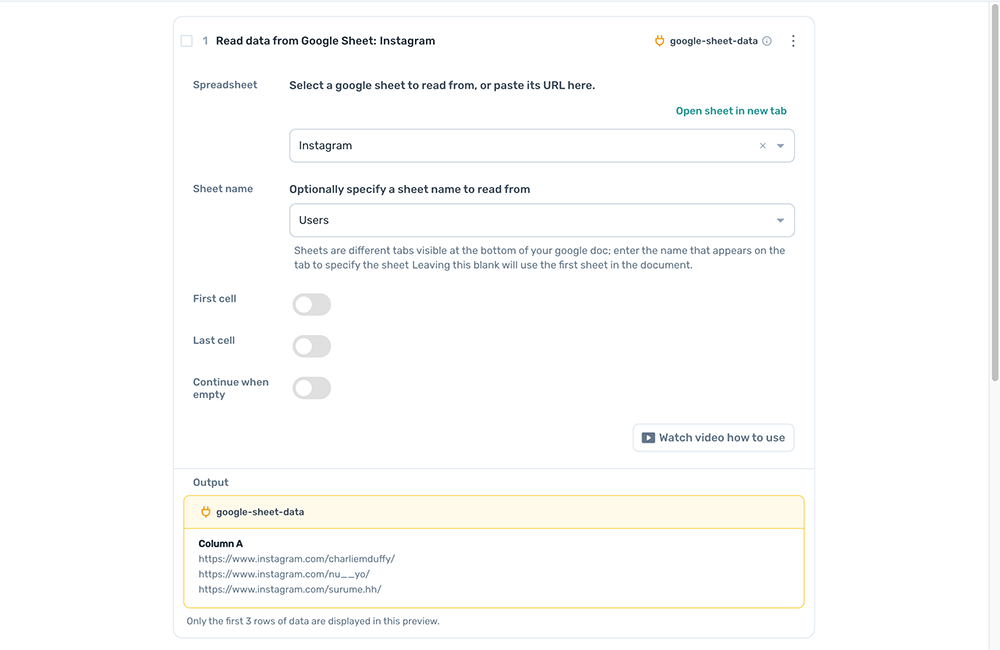Screen dimensions: 1000x650
Task: Click the Watch video how to use button
Action: [x=713, y=437]
